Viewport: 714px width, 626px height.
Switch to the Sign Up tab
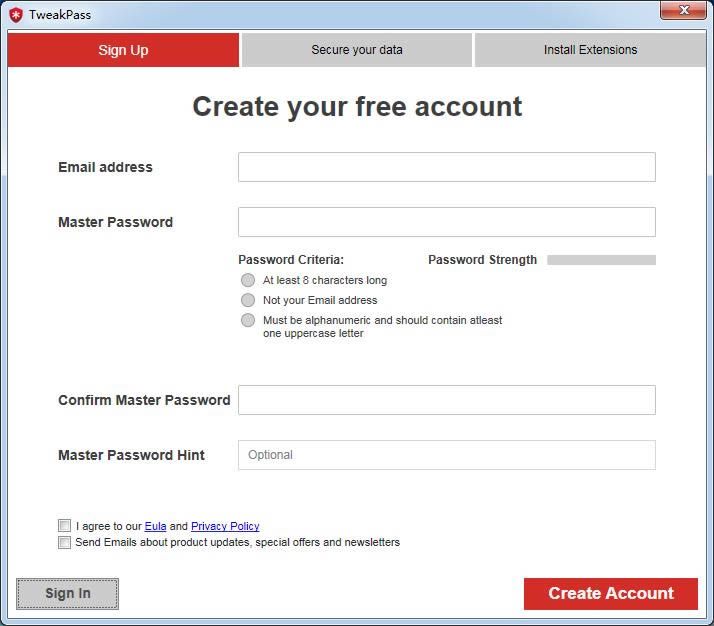click(123, 50)
